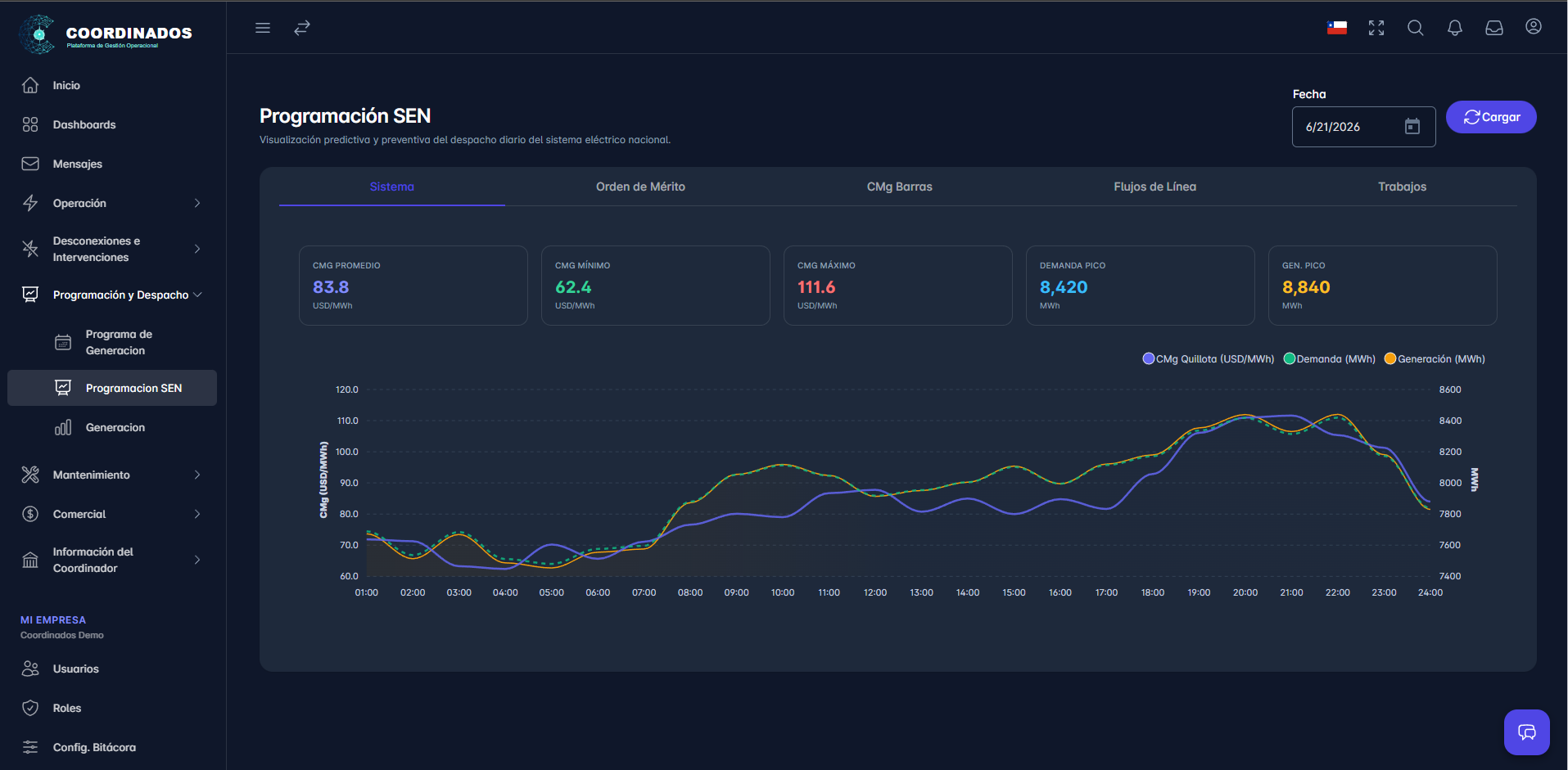
Task: Toggle Demanda (MWh) legend series
Action: (1330, 358)
